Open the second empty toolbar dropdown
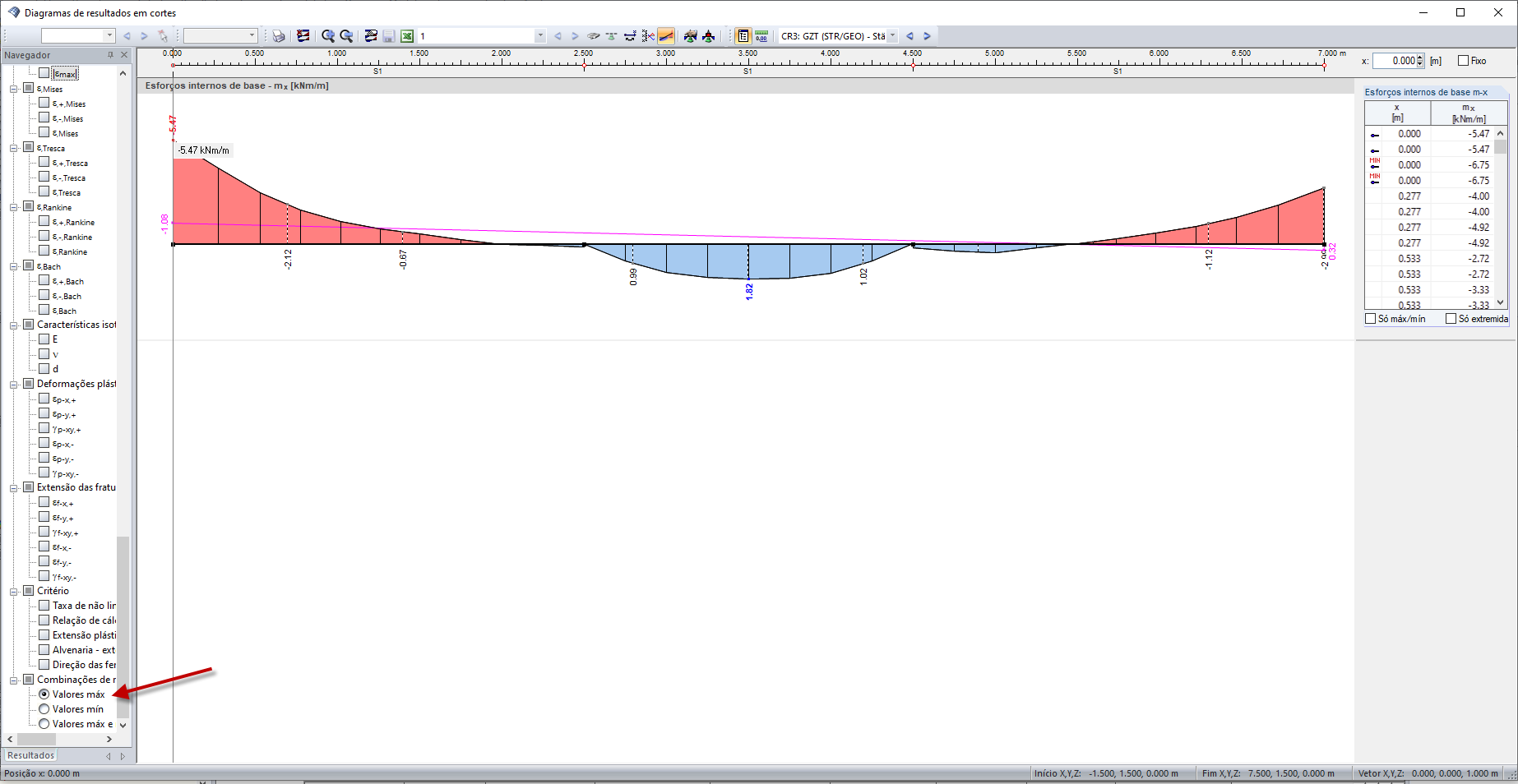1518x784 pixels. click(252, 35)
